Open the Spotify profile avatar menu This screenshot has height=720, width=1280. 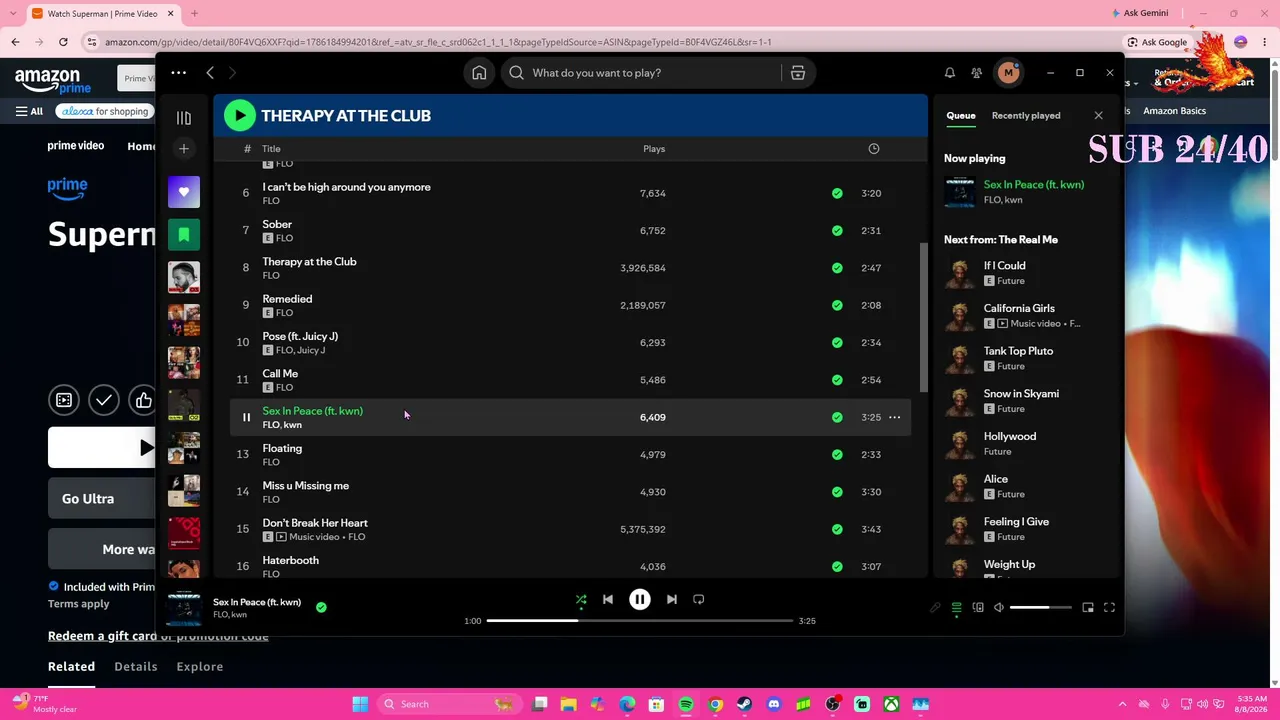[1008, 73]
